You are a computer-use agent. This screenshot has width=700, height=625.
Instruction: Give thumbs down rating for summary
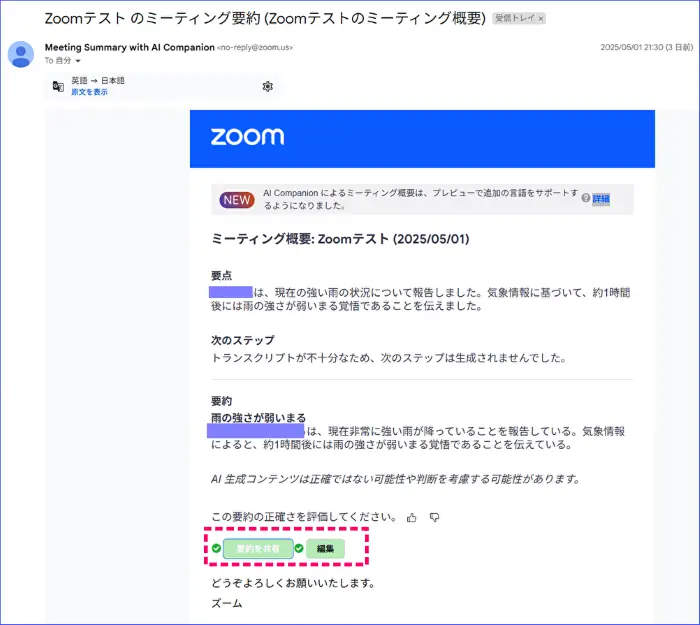pos(434,517)
